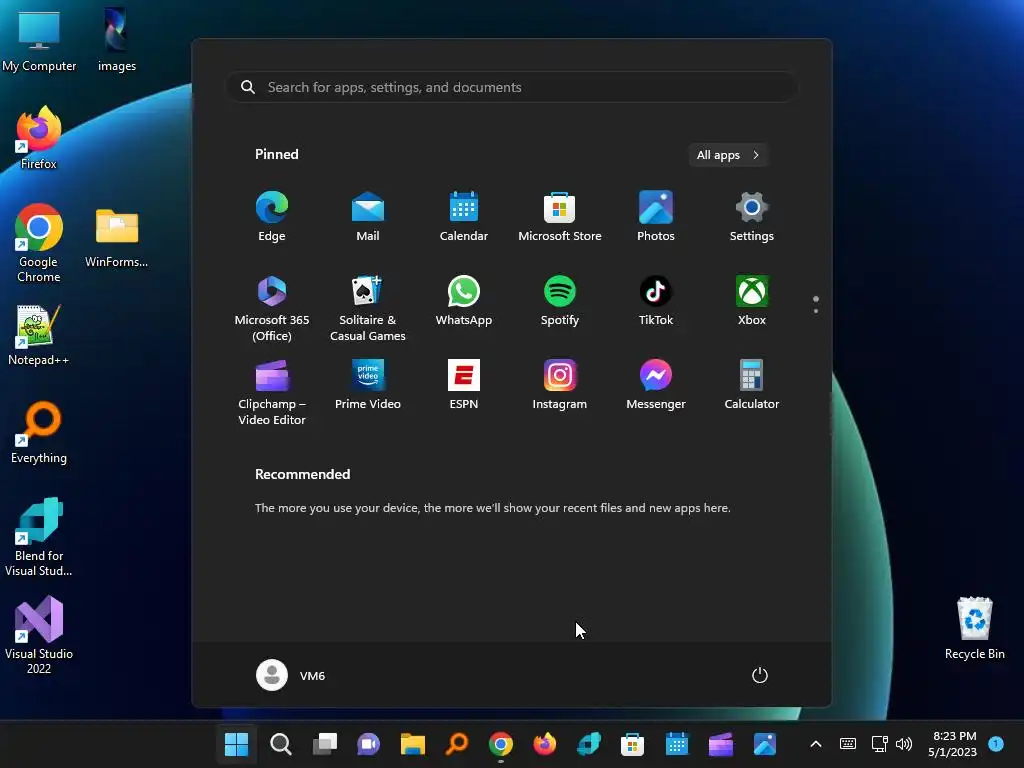
Task: Launch the Mail app
Action: [x=368, y=217]
